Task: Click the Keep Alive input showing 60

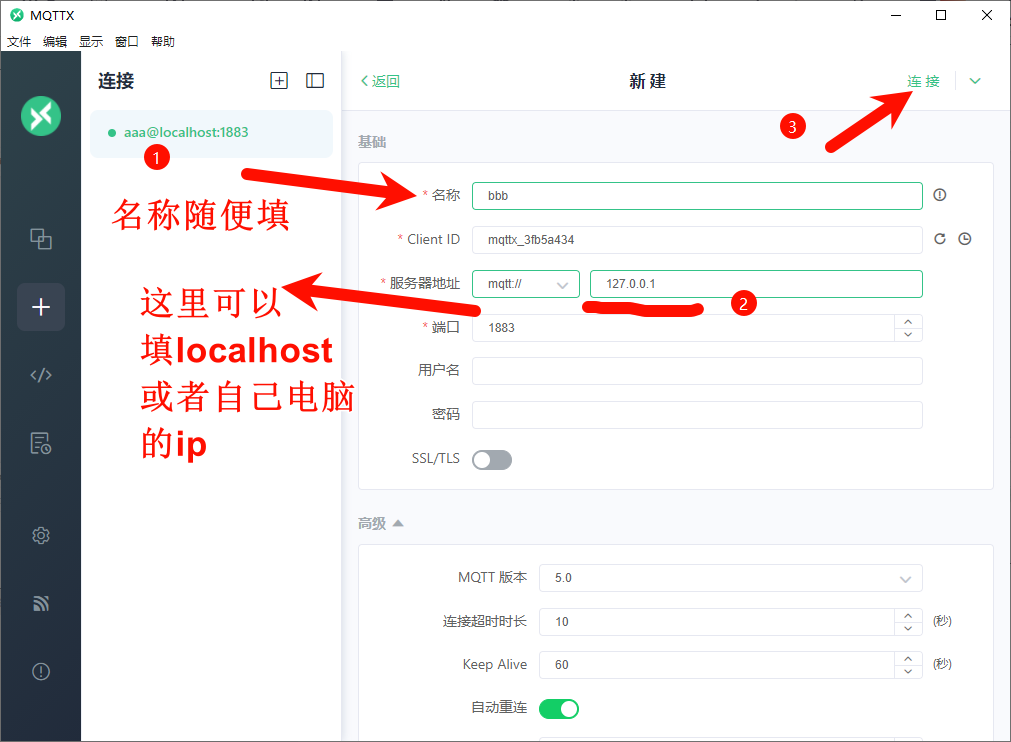Action: (x=717, y=665)
